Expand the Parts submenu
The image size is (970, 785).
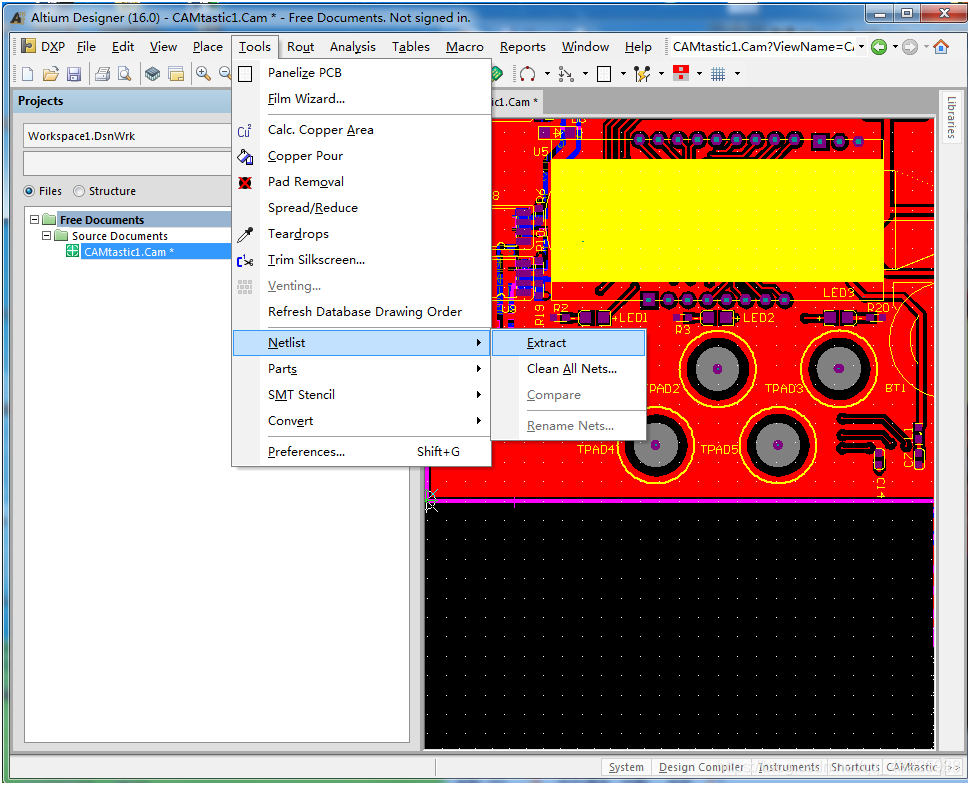tap(479, 369)
